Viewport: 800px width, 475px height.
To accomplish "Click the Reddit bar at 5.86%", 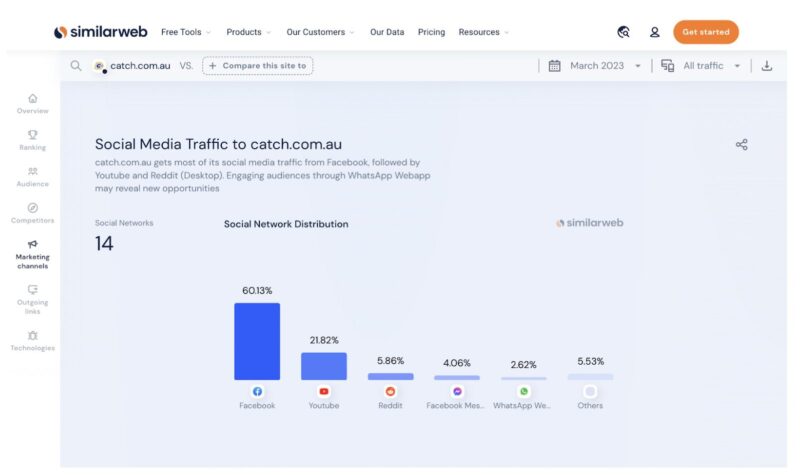I will pyautogui.click(x=390, y=377).
